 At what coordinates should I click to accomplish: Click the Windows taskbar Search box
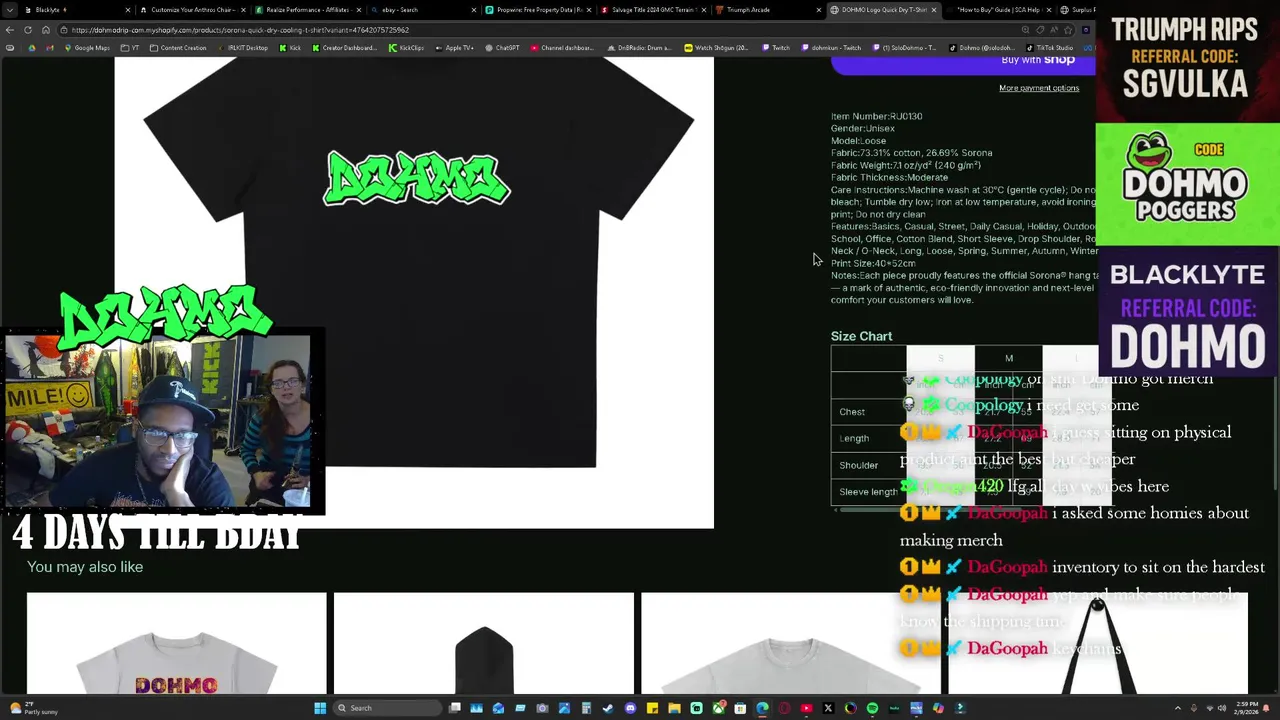[388, 708]
